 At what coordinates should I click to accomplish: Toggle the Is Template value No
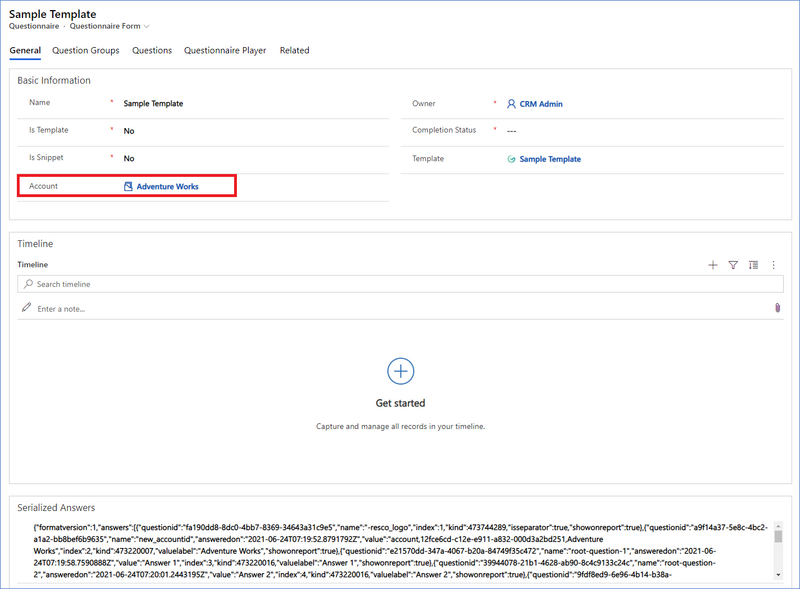[x=129, y=131]
